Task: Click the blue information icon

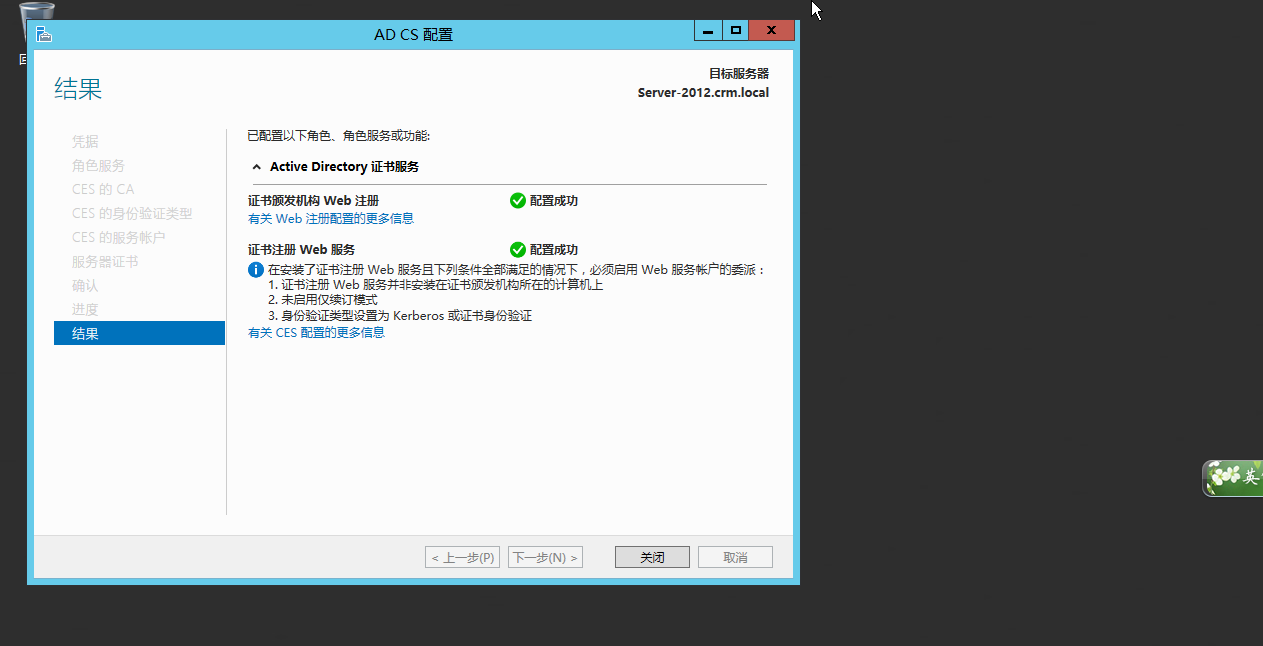Action: point(256,270)
